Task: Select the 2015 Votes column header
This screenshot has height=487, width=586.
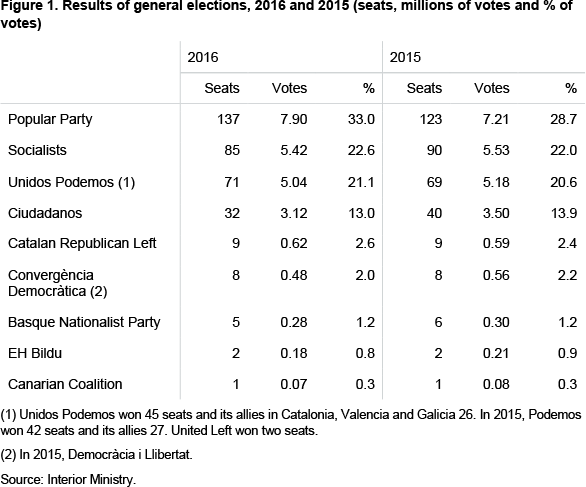Action: click(491, 88)
